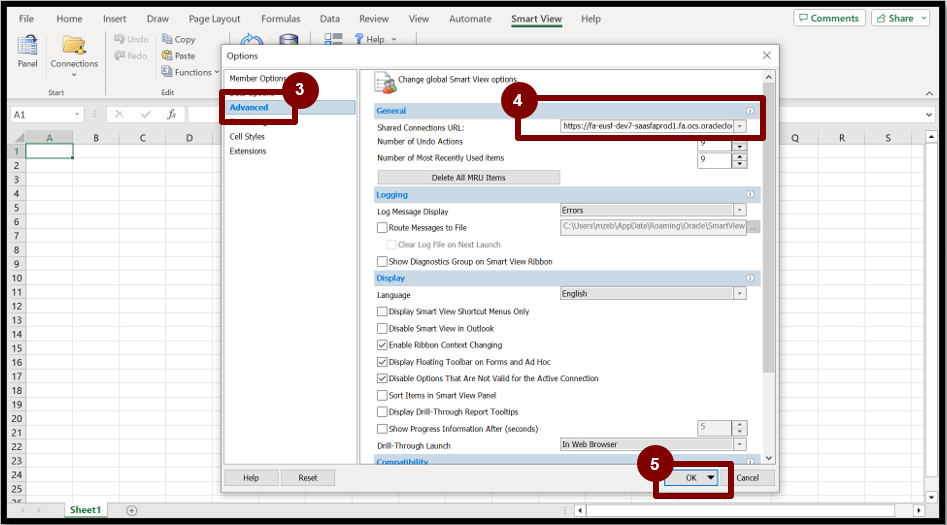The height and width of the screenshot is (525, 947).
Task: Click the Help button in Options dialog
Action: coord(251,478)
